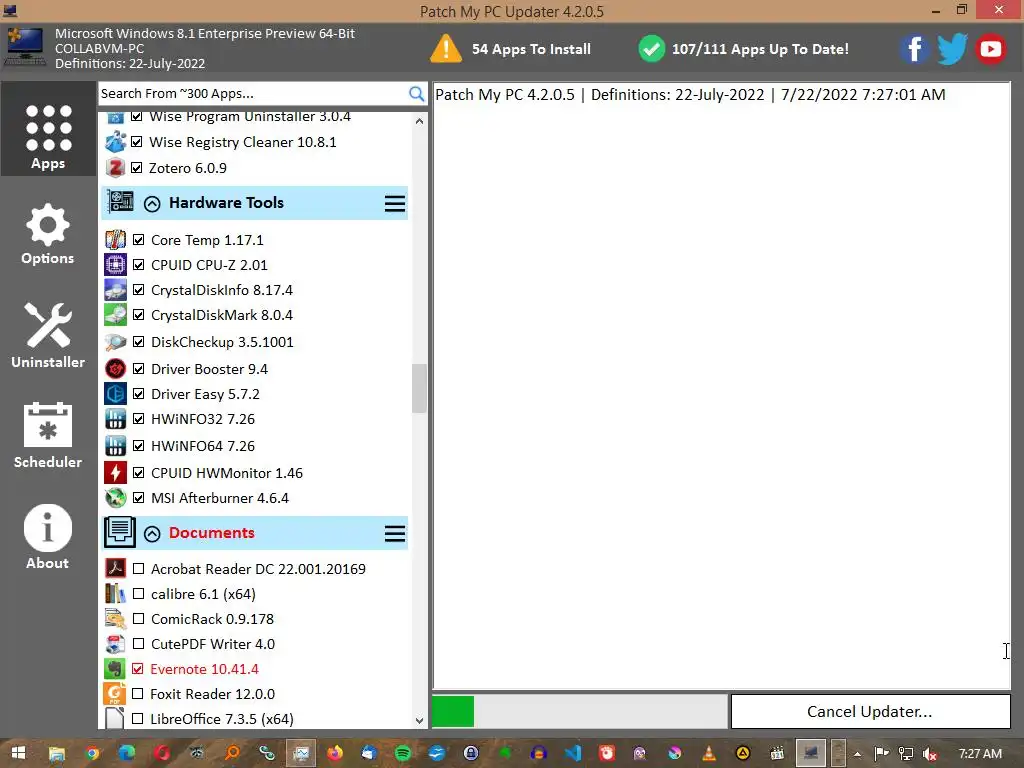Check Foxit Reader 12.0.0 checkbox
The image size is (1024, 768).
coord(137,694)
